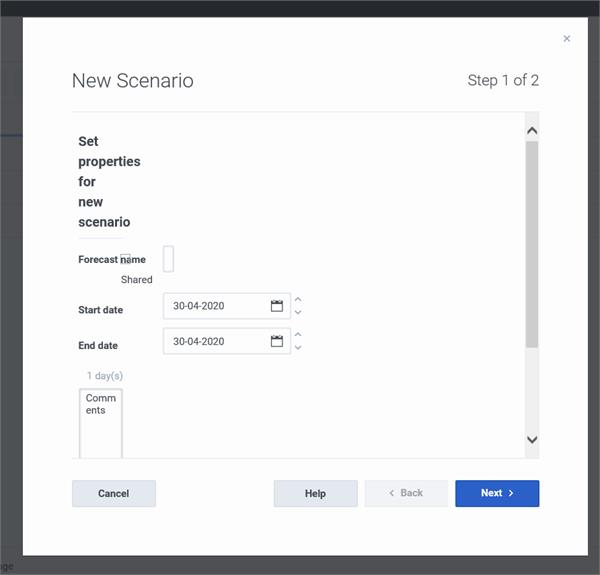
Task: Click the Comments text area
Action: click(x=101, y=423)
